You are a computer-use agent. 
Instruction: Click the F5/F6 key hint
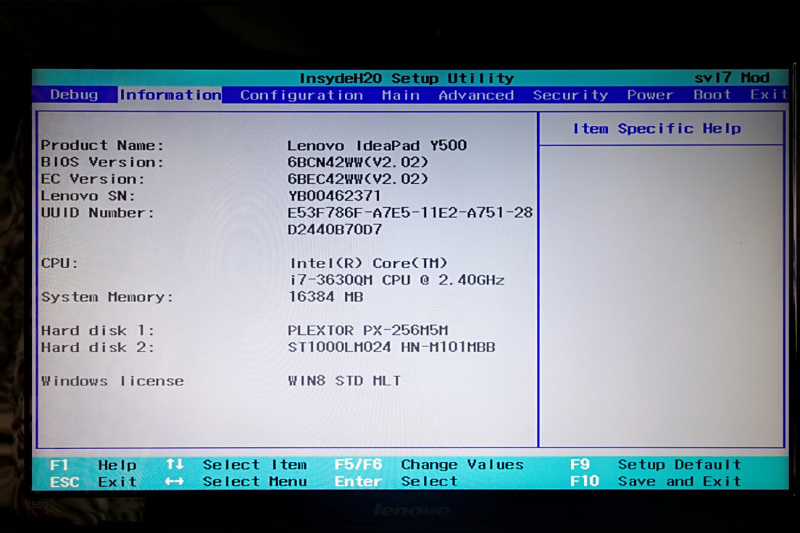pos(358,465)
